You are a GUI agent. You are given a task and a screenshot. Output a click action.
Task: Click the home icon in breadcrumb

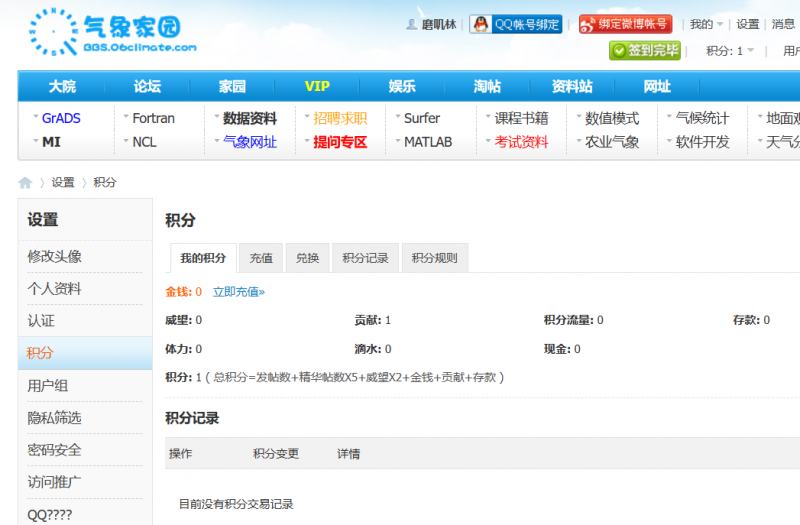pos(25,182)
